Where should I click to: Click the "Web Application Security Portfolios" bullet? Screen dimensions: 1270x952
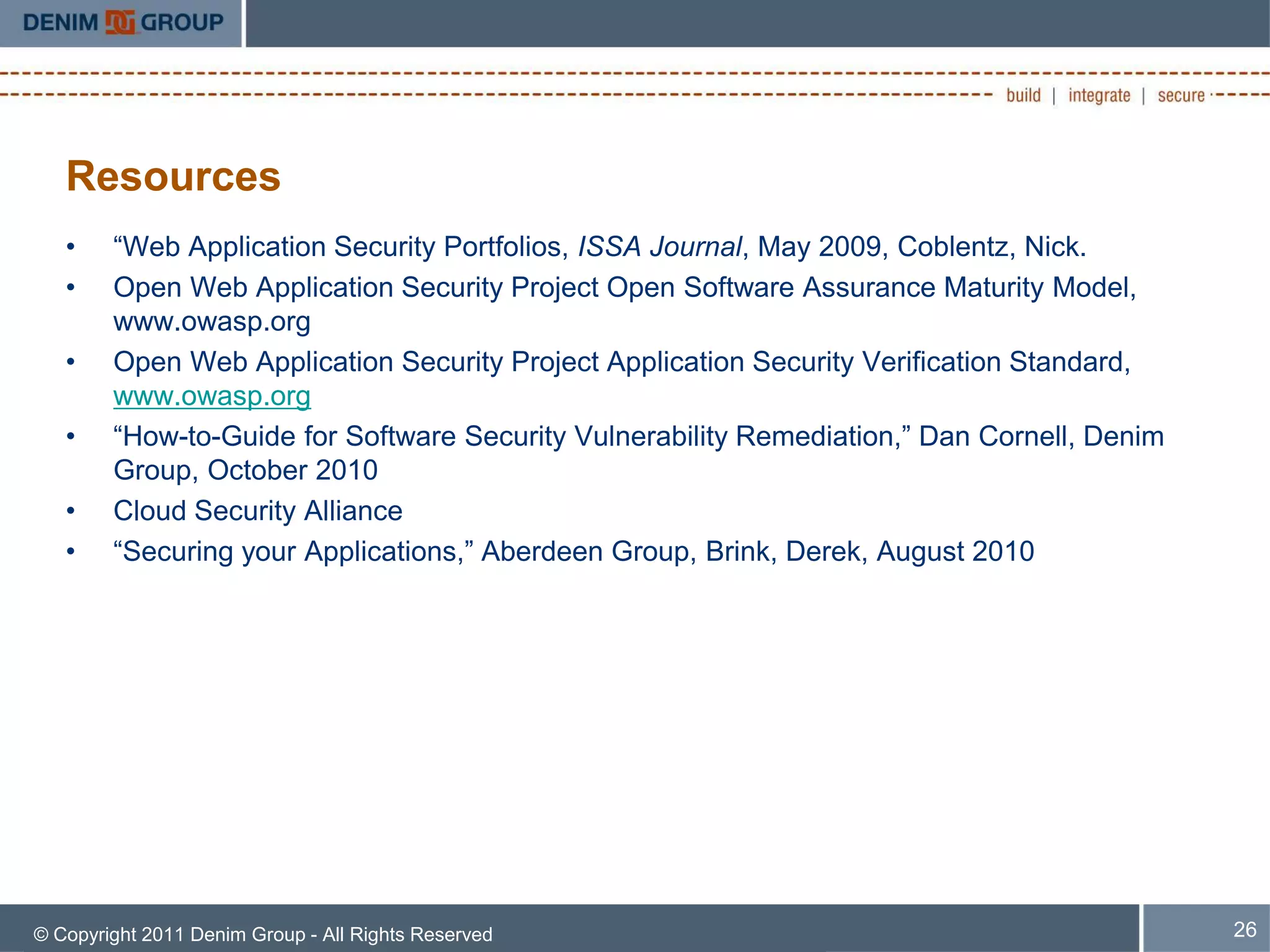tap(600, 247)
